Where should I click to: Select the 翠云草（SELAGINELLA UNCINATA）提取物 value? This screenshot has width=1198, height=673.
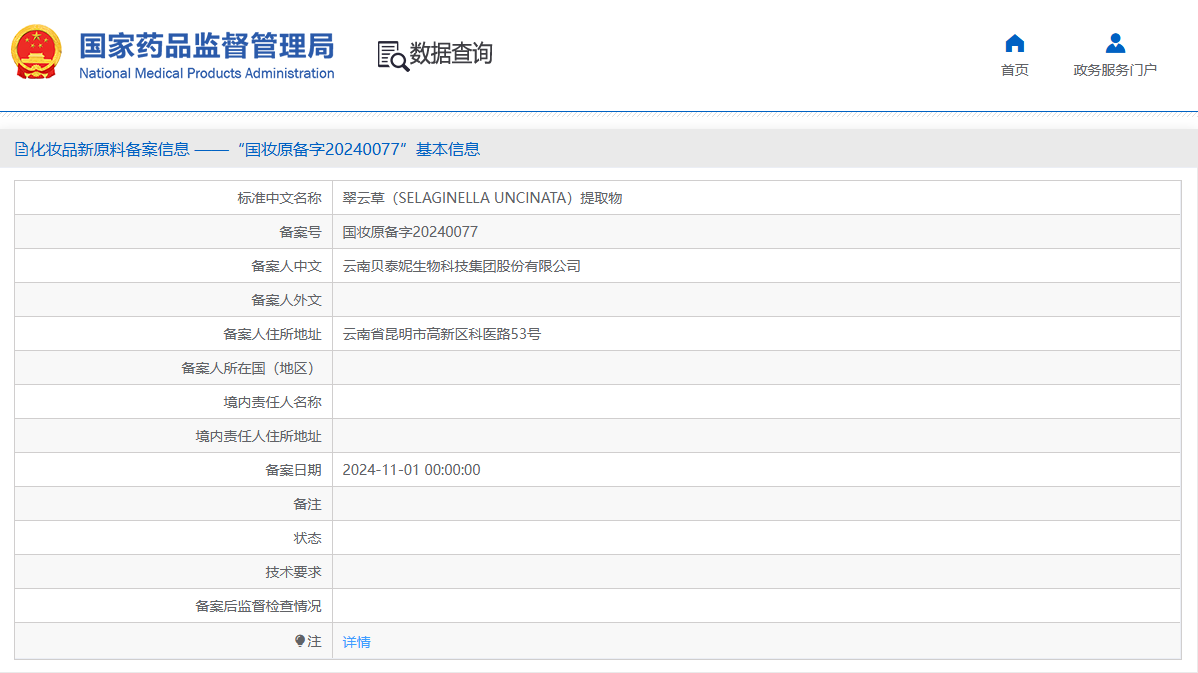(482, 198)
